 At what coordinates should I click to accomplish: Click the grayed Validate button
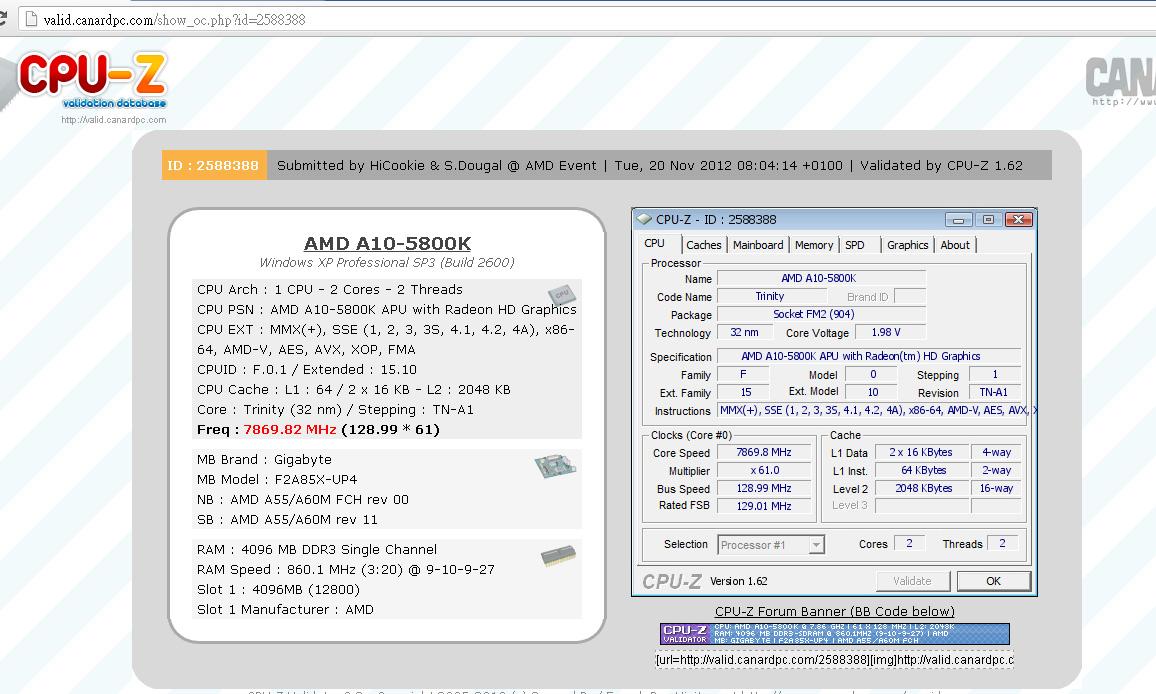(912, 581)
